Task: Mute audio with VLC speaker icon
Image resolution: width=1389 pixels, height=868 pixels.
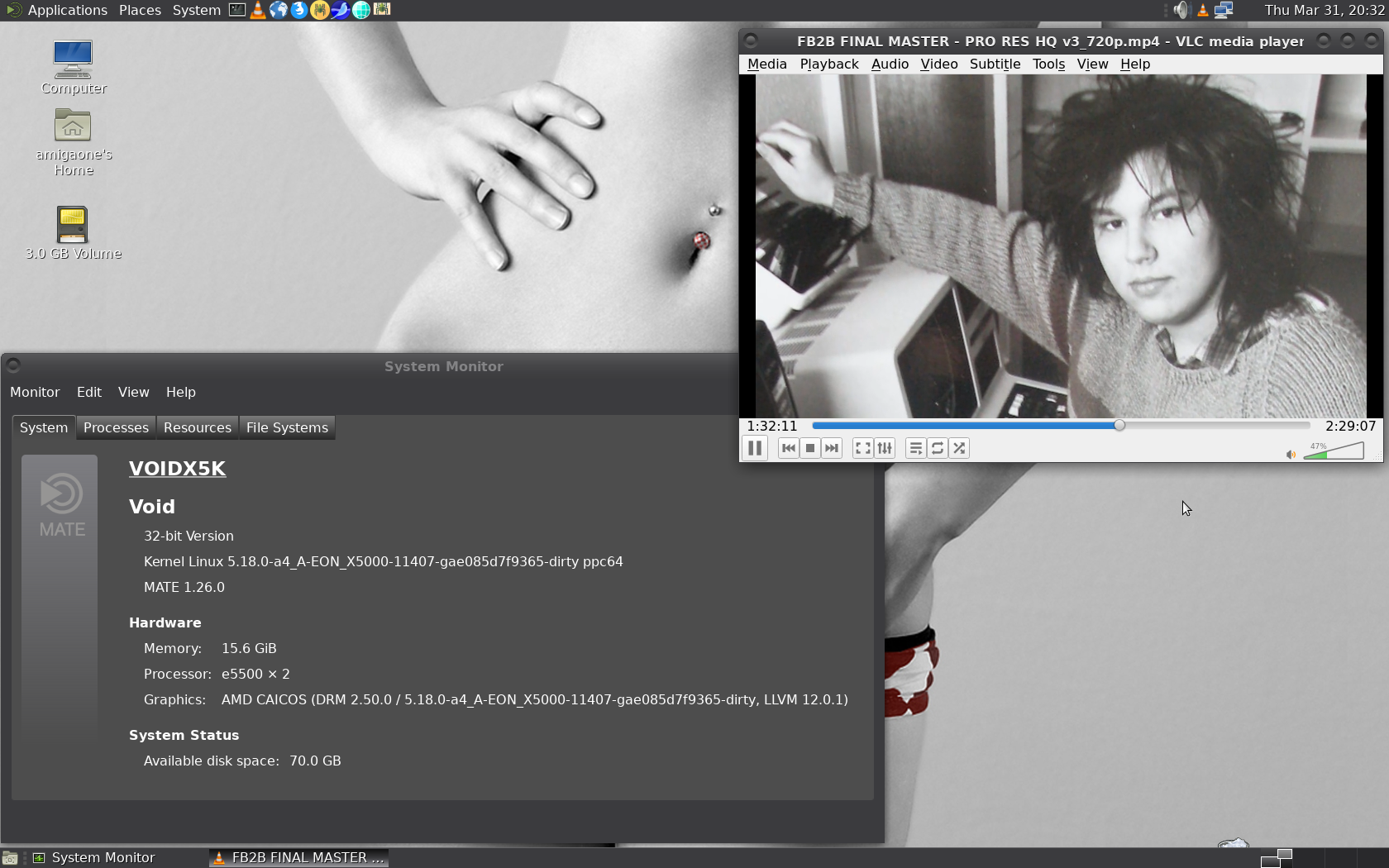Action: pos(1291,454)
